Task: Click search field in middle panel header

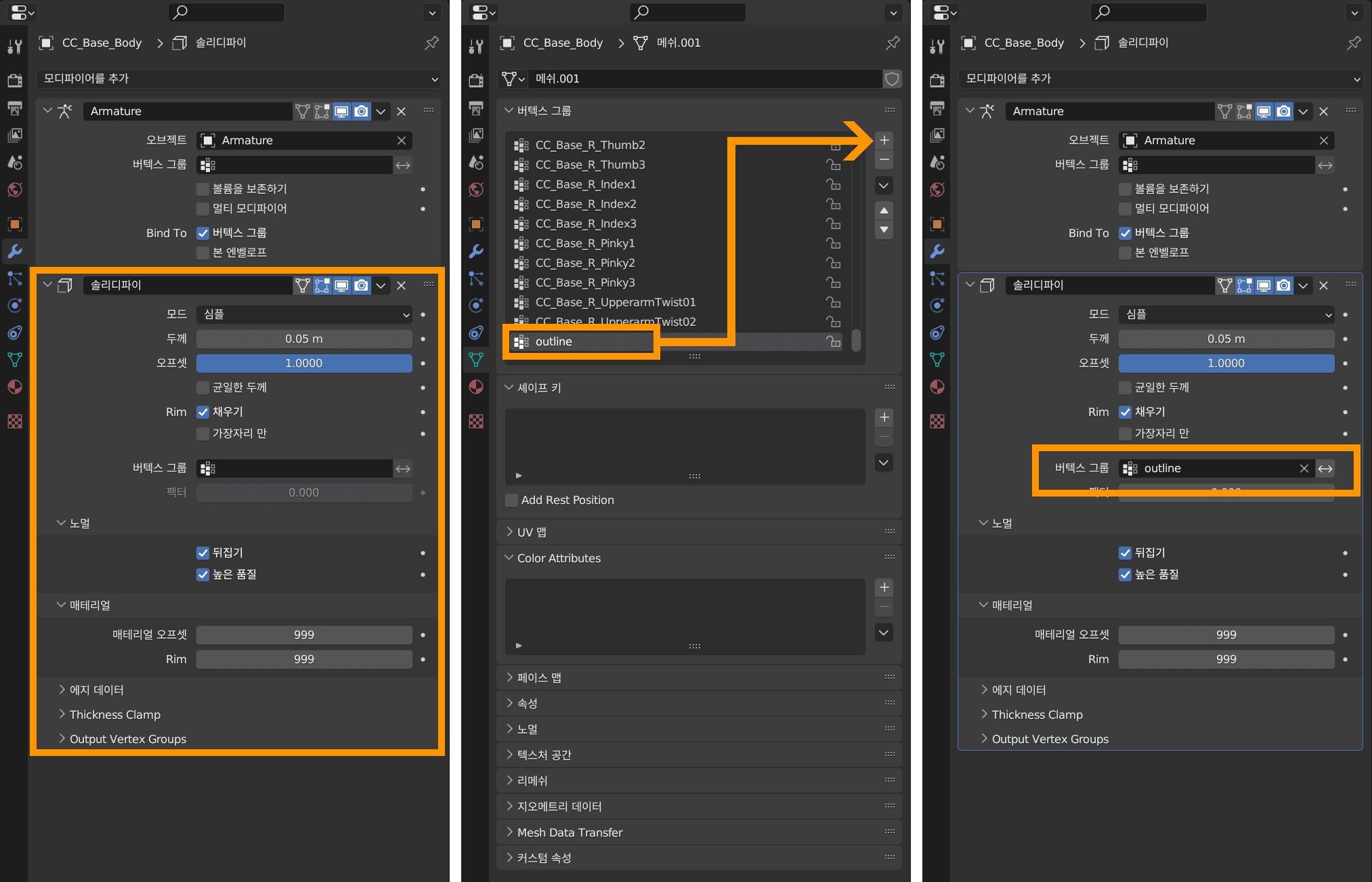Action: (687, 12)
